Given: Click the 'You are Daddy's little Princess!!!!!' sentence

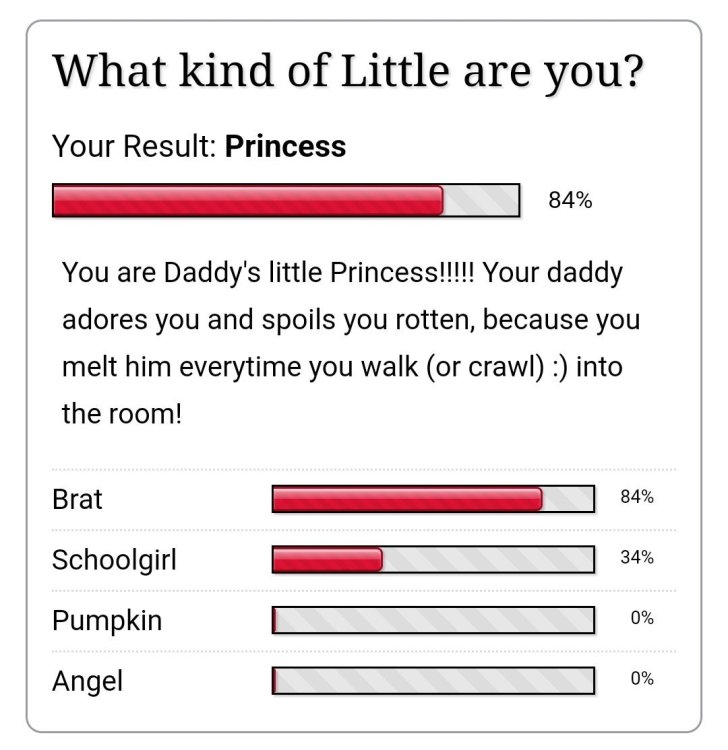Looking at the screenshot, I should 268,273.
